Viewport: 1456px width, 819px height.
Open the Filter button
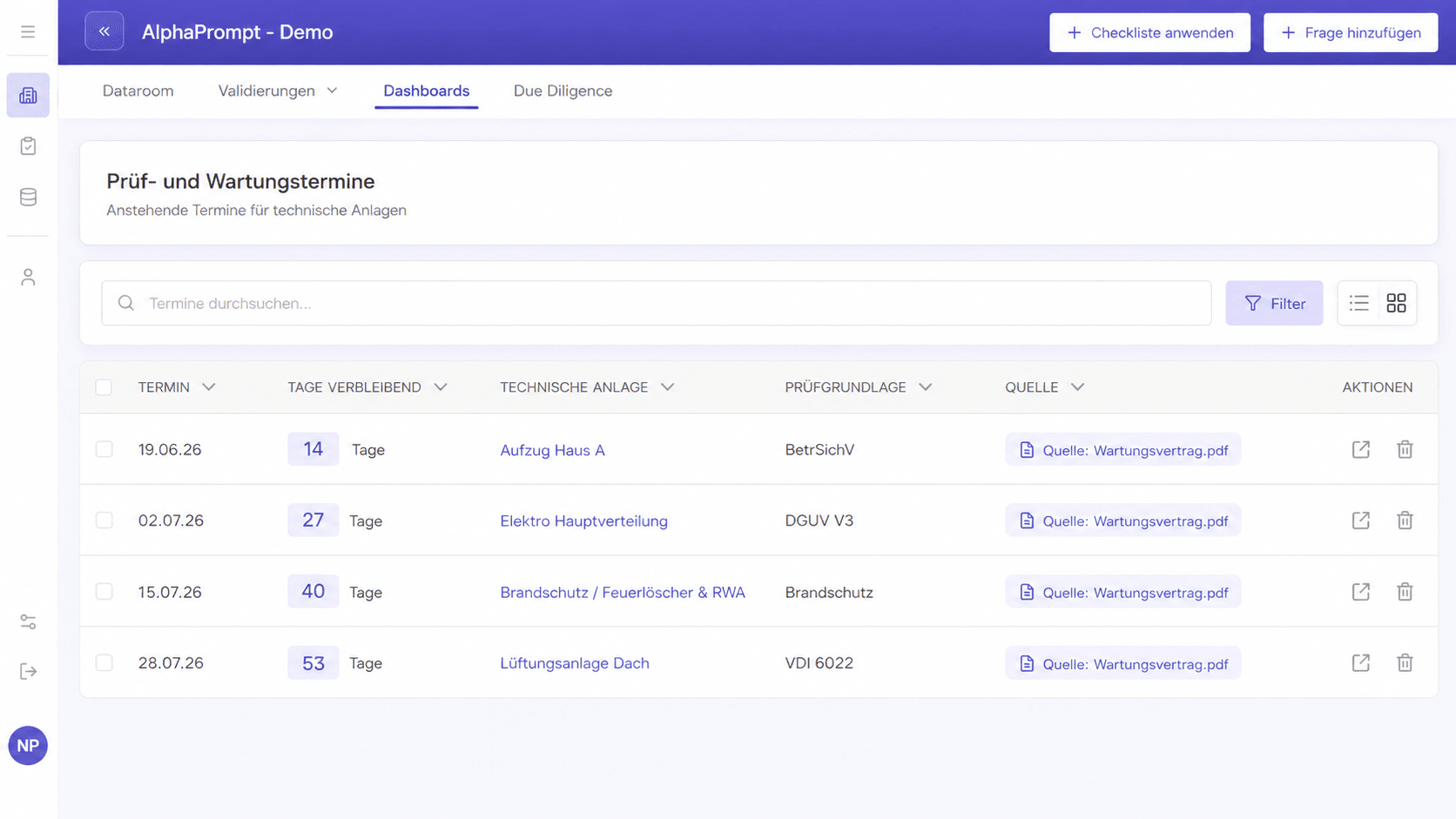point(1274,303)
